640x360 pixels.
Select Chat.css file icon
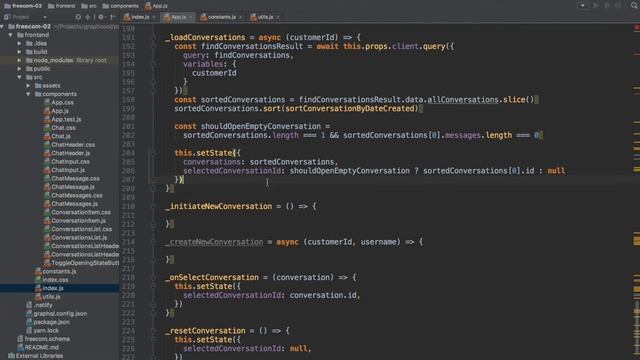47,128
